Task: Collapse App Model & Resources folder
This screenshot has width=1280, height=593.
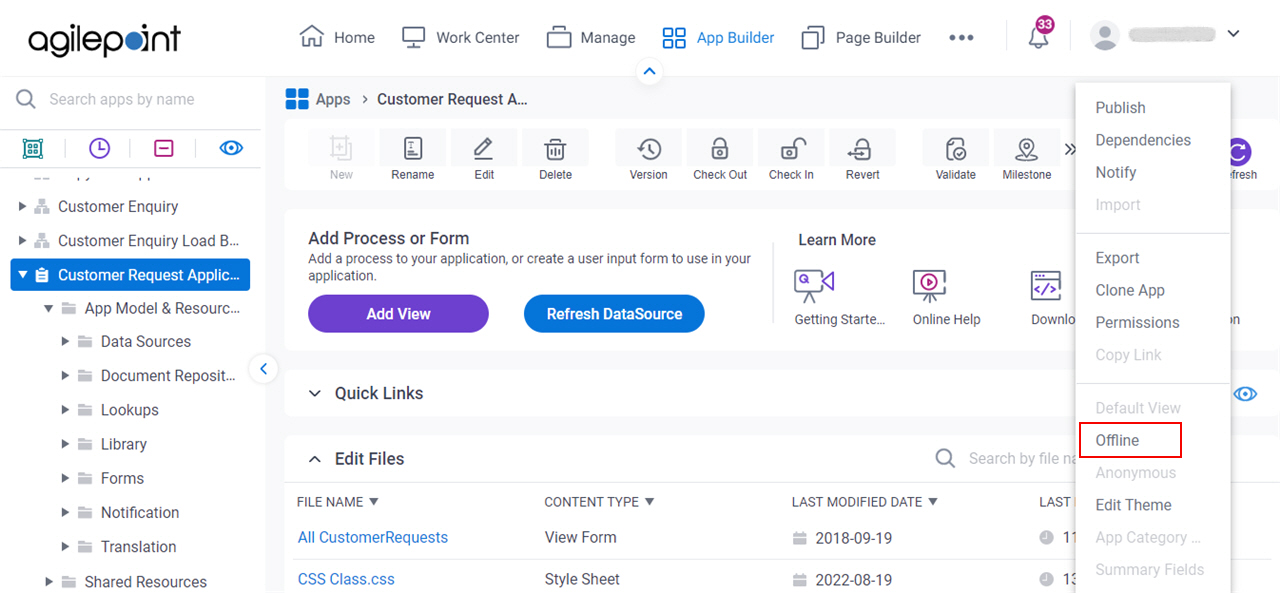Action: click(x=48, y=309)
